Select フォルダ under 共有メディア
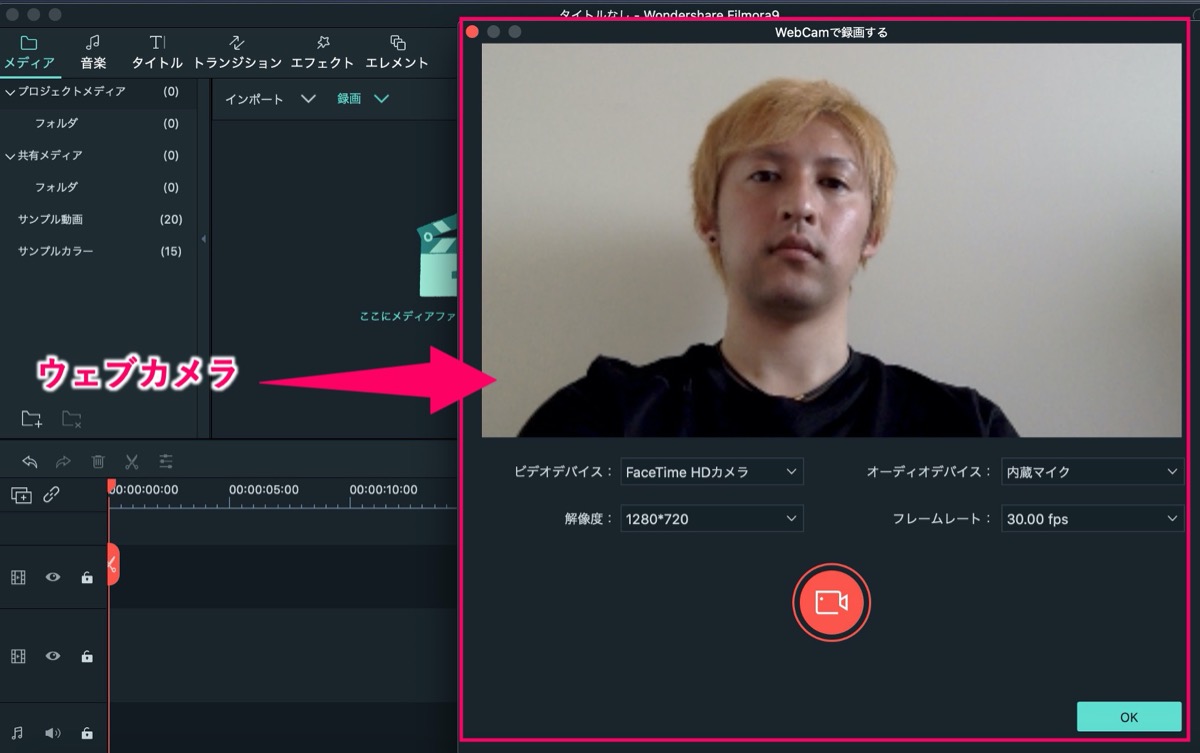 (x=56, y=188)
